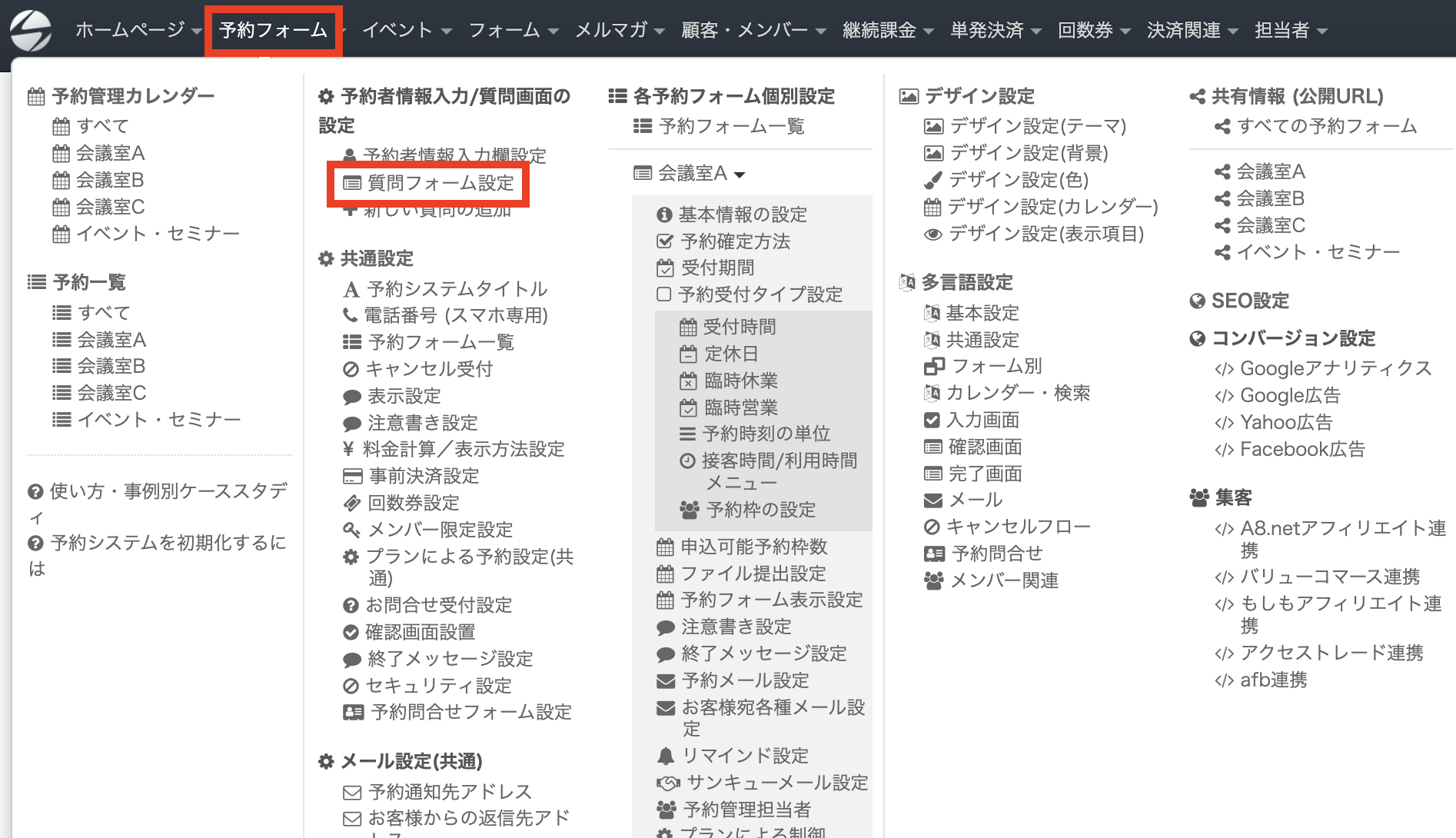
Task: Open the 質問フォーム設定 link
Action: pos(440,183)
